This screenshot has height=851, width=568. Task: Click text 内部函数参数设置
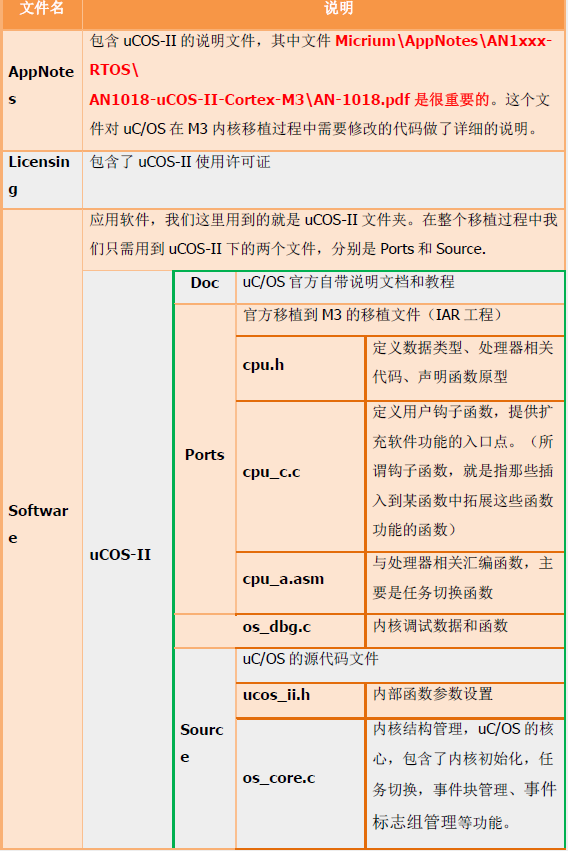pos(432,694)
